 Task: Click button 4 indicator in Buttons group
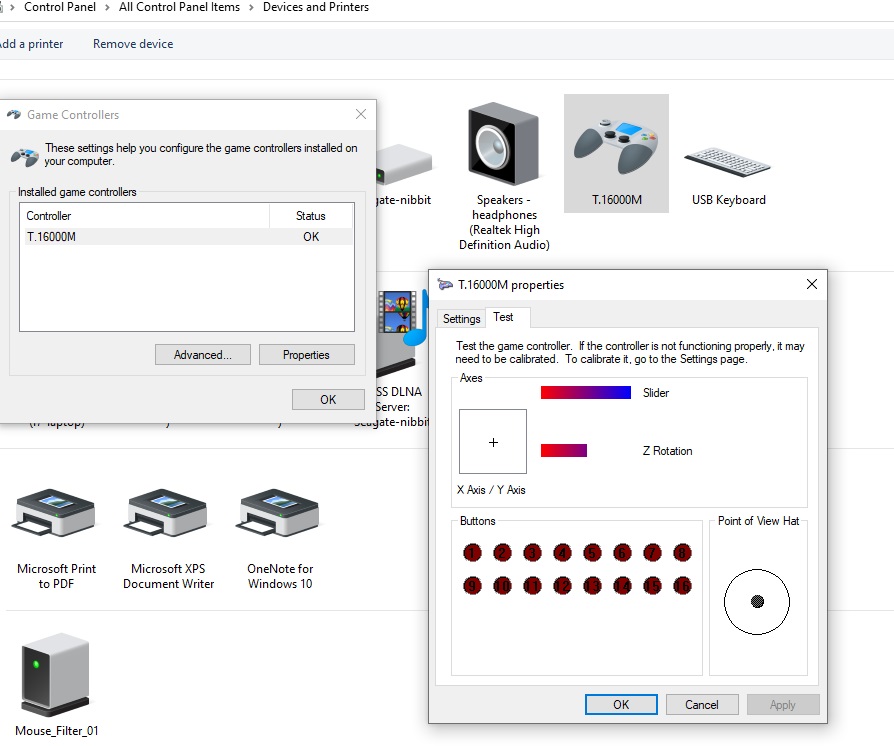click(562, 553)
